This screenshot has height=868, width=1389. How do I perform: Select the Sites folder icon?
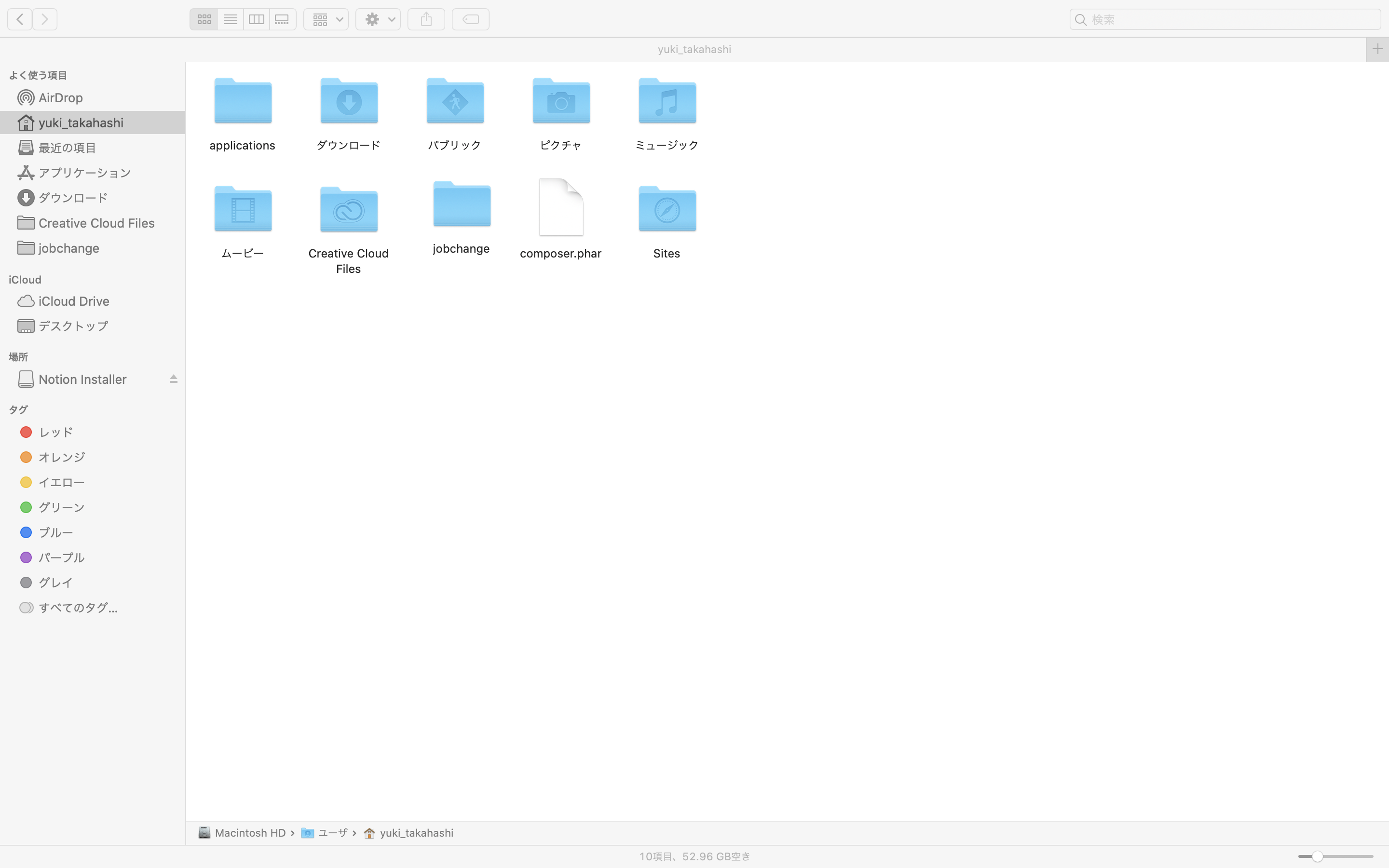[x=667, y=209]
